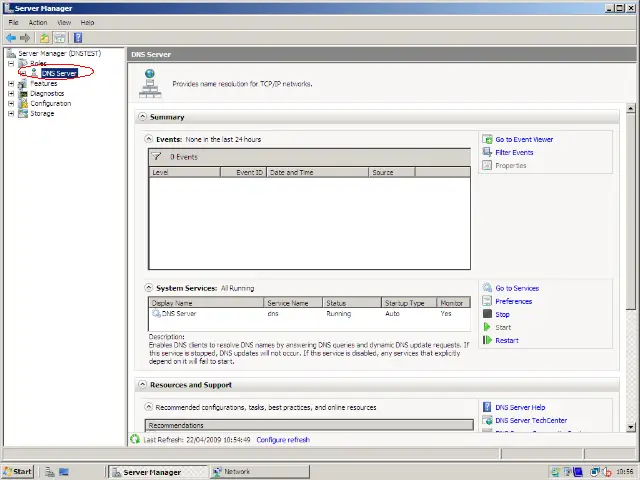Click the scrollbar up arrow in details pane
Image resolution: width=640 pixels, height=480 pixels.
point(631,109)
